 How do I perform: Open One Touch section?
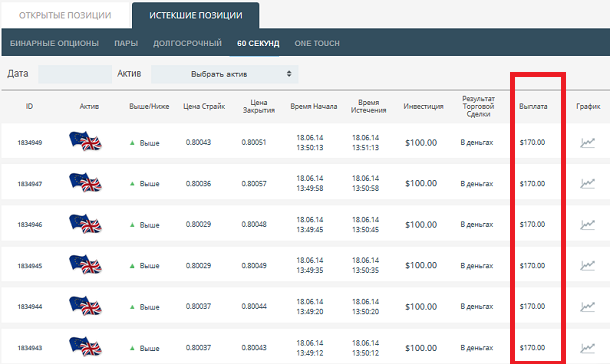(317, 43)
